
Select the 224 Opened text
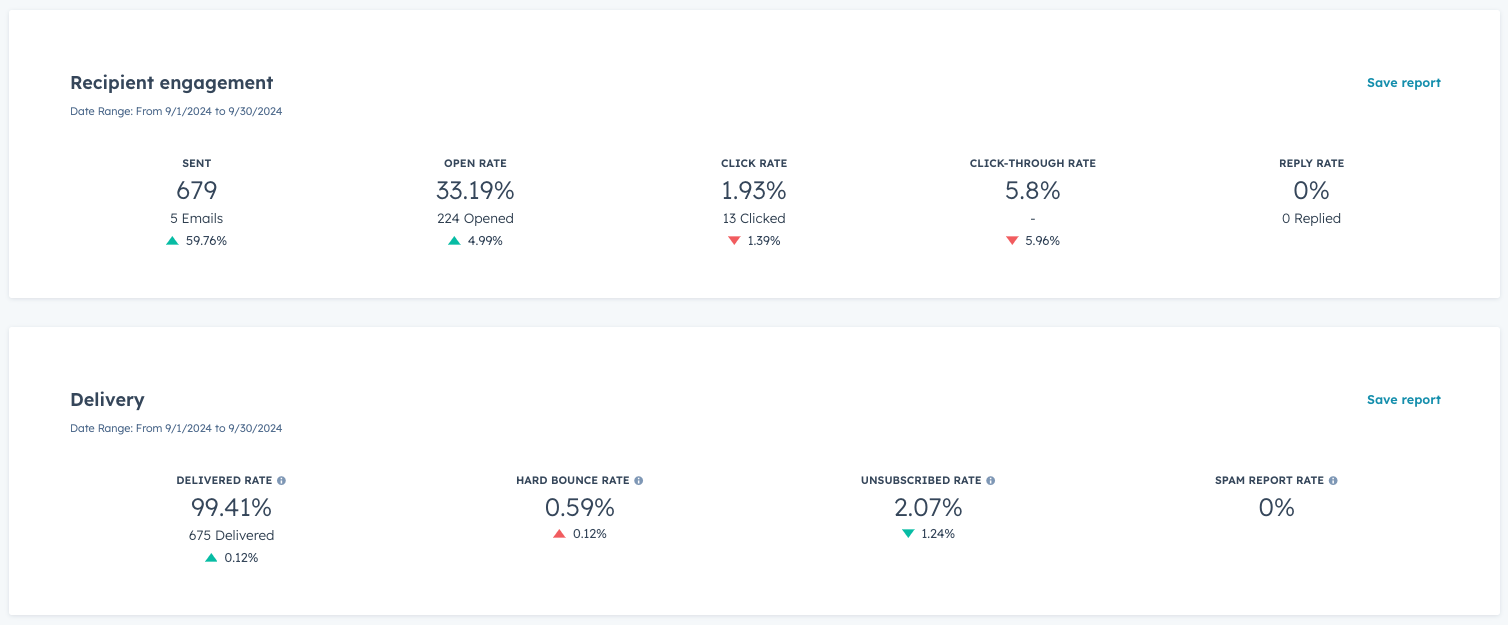point(475,218)
